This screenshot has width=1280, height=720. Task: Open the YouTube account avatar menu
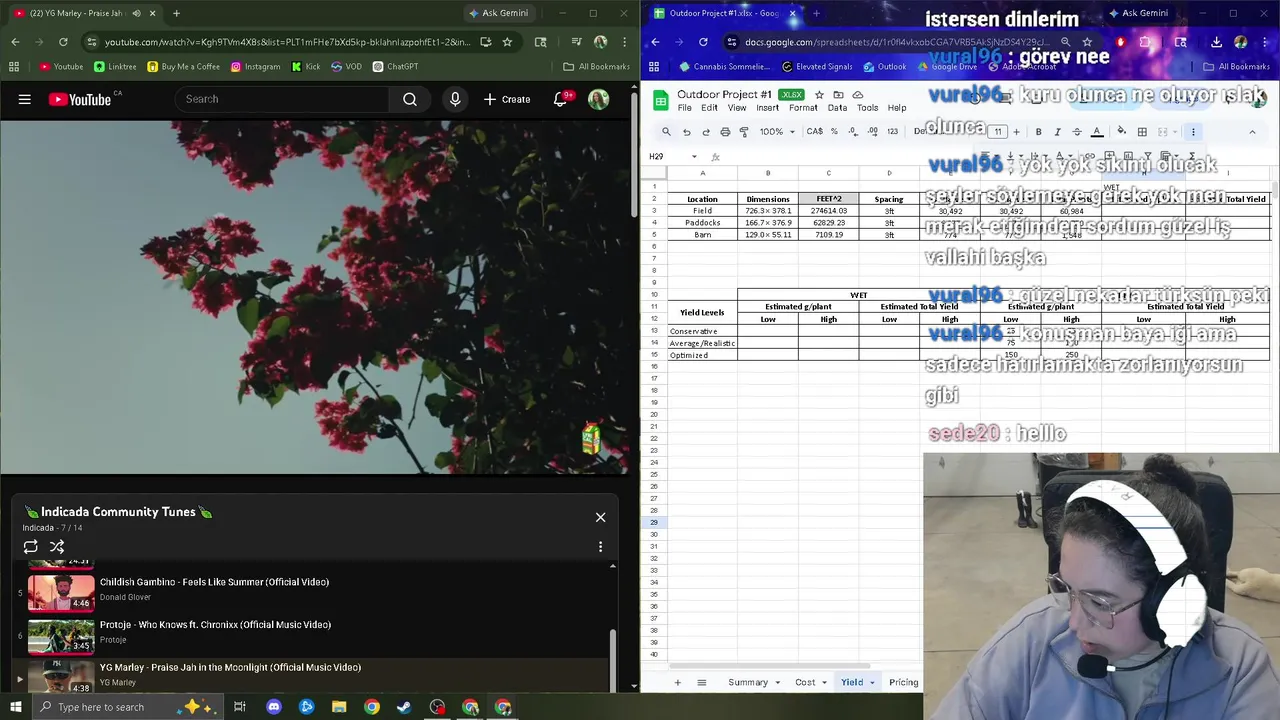599,99
